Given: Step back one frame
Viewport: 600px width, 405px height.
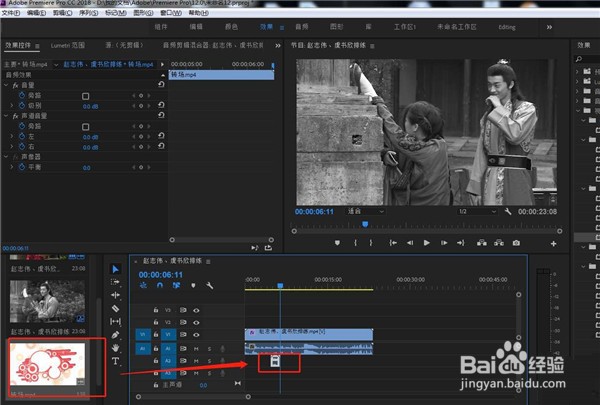Looking at the screenshot, I should coord(410,243).
